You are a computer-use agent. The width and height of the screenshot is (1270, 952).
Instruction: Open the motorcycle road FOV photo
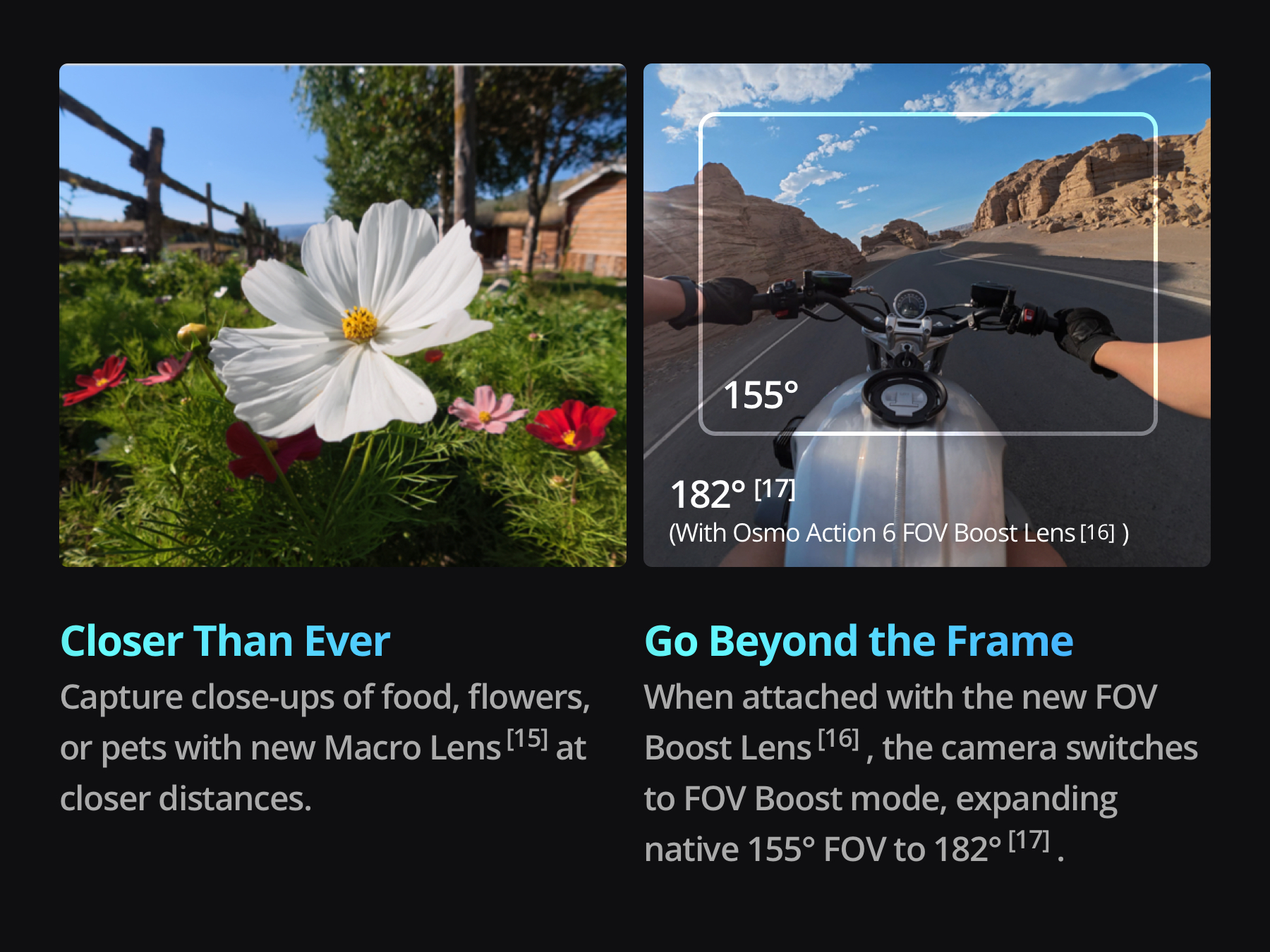point(927,315)
